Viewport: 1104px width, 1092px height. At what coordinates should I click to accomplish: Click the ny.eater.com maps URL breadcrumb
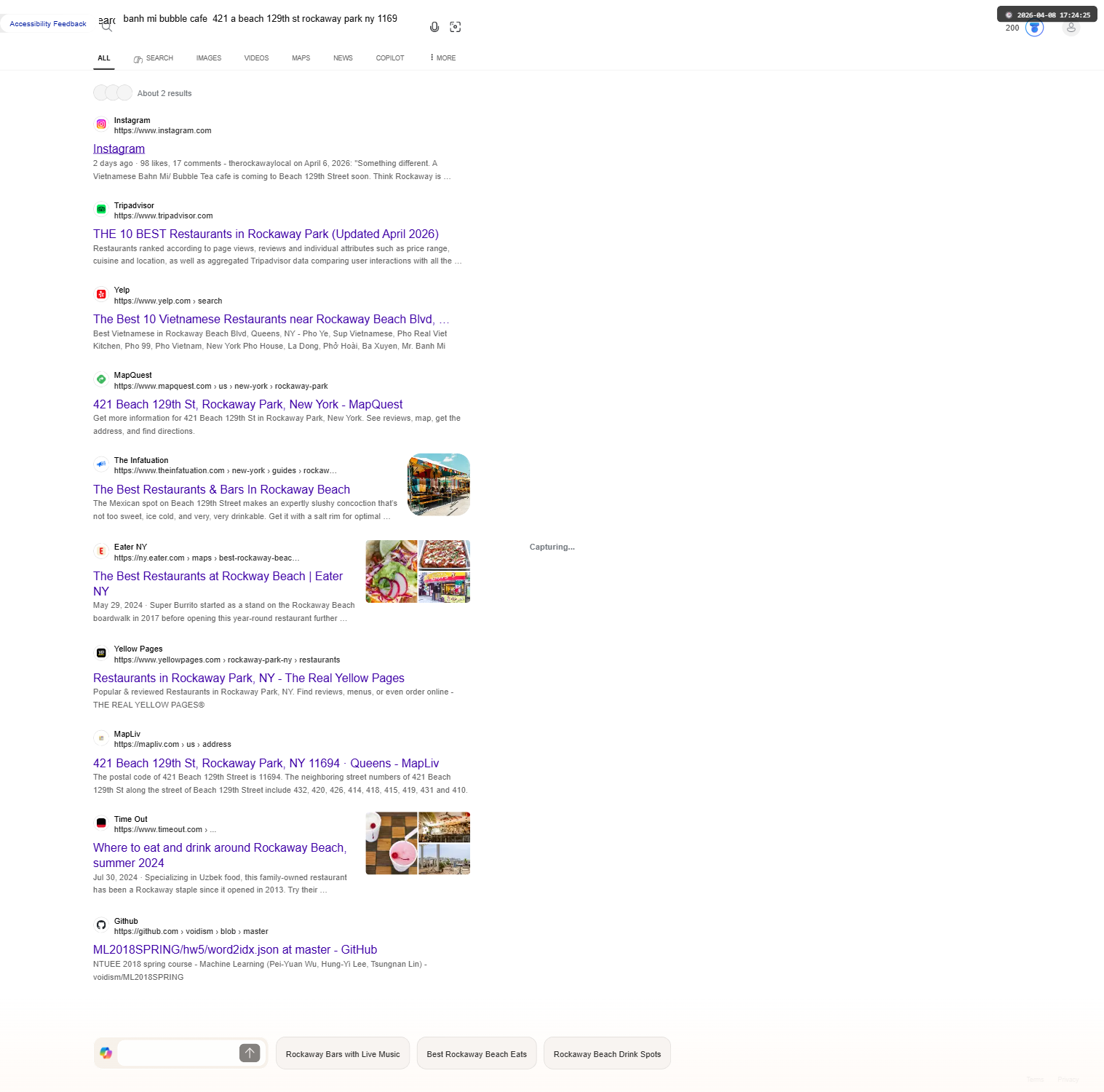207,558
